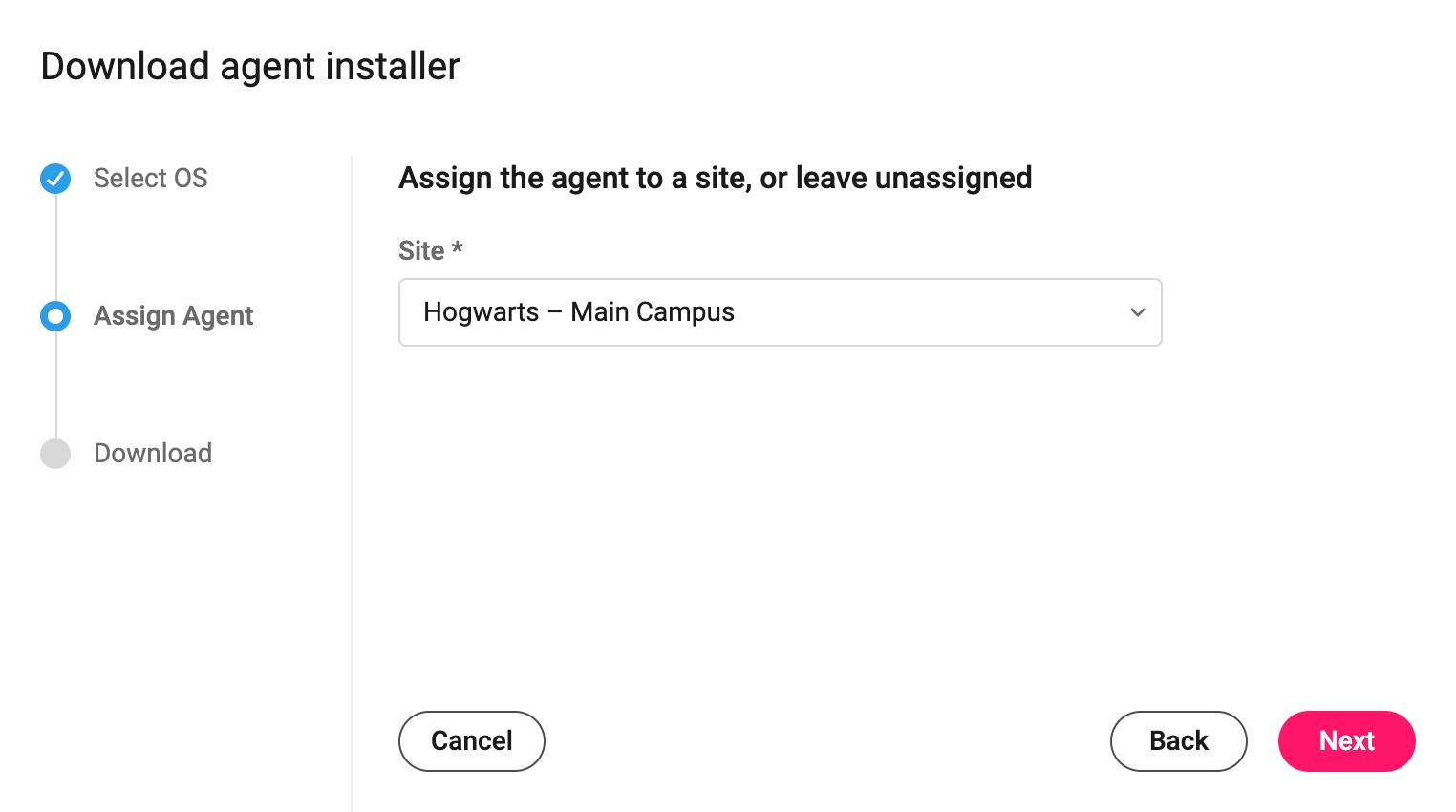Expand the Site dropdown chevron arrow

pos(1137,312)
